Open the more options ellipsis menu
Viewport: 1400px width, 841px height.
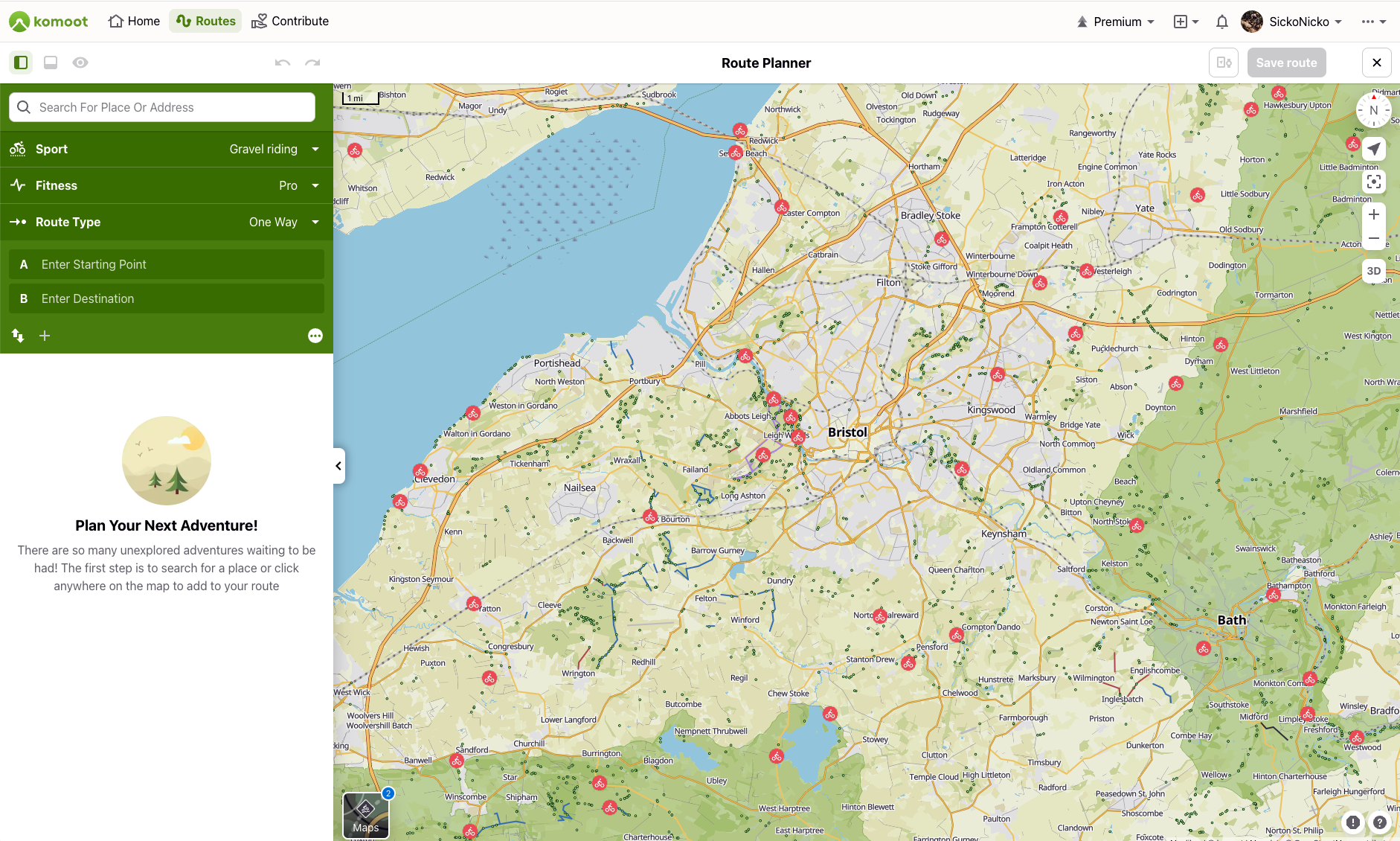coord(1373,22)
